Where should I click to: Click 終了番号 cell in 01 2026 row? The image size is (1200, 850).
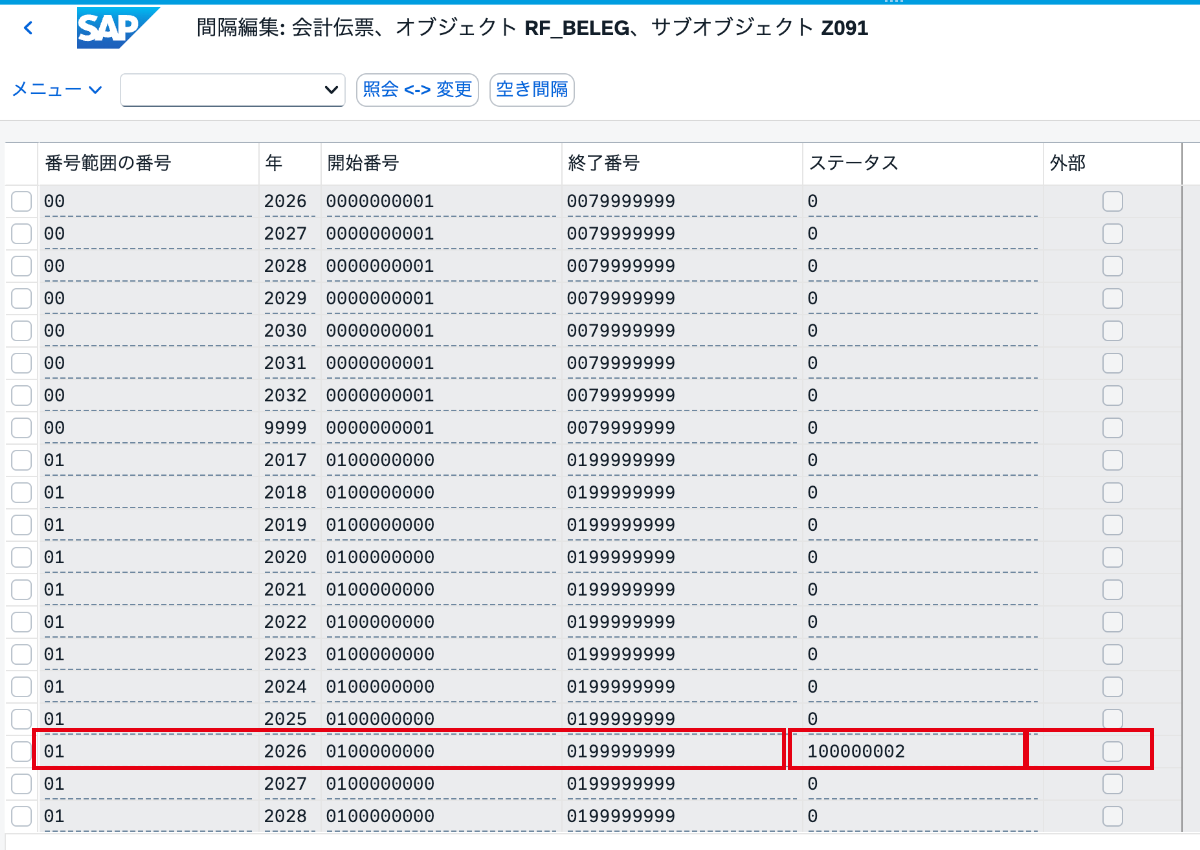pos(682,751)
